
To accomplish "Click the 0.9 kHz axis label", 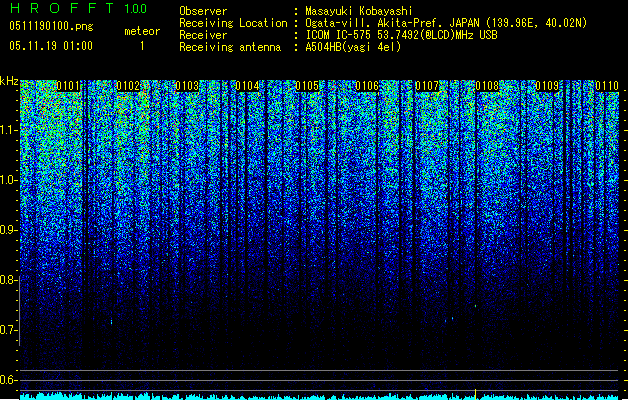I will click(8, 230).
